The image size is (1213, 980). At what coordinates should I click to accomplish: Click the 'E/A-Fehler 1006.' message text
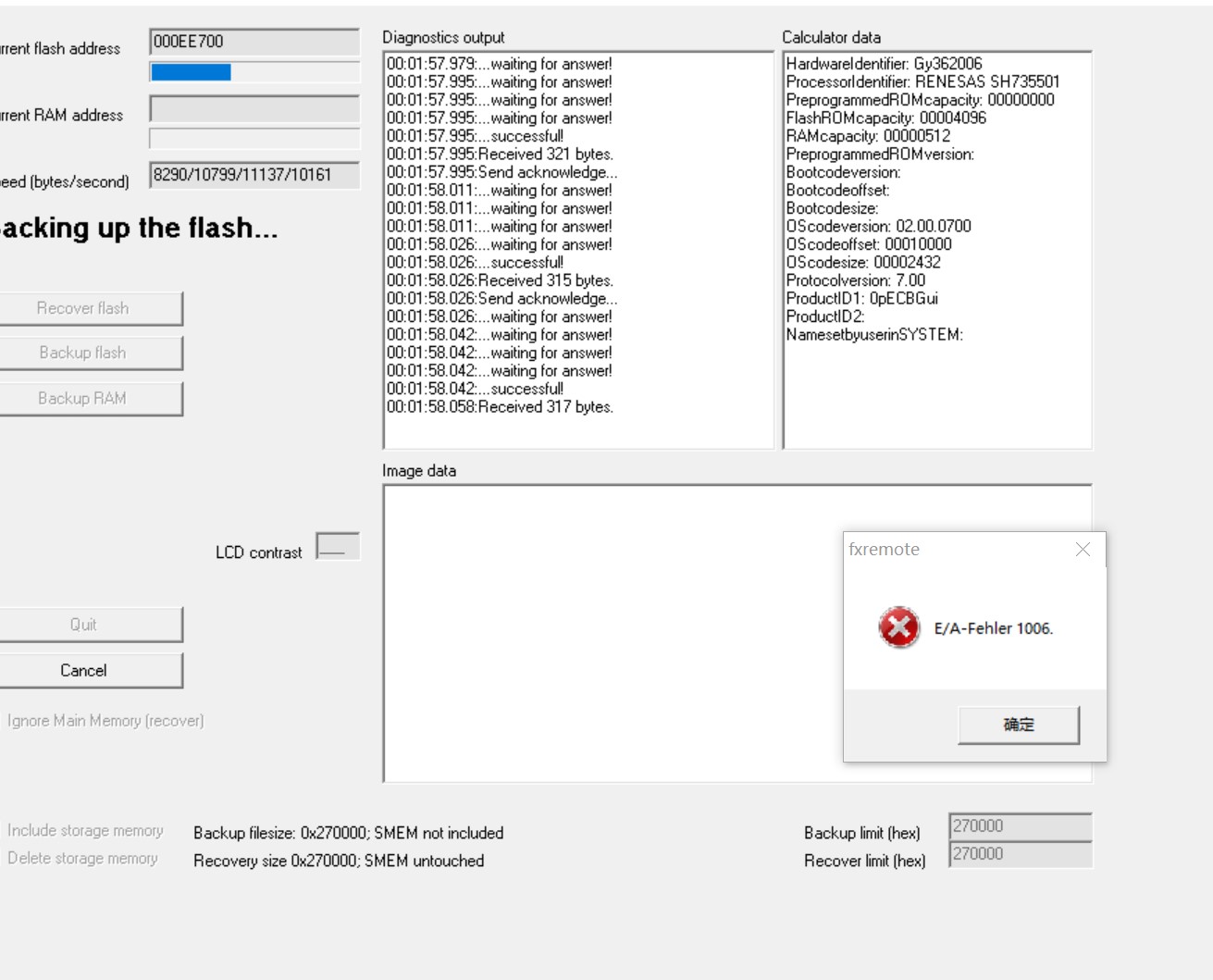pyautogui.click(x=994, y=628)
